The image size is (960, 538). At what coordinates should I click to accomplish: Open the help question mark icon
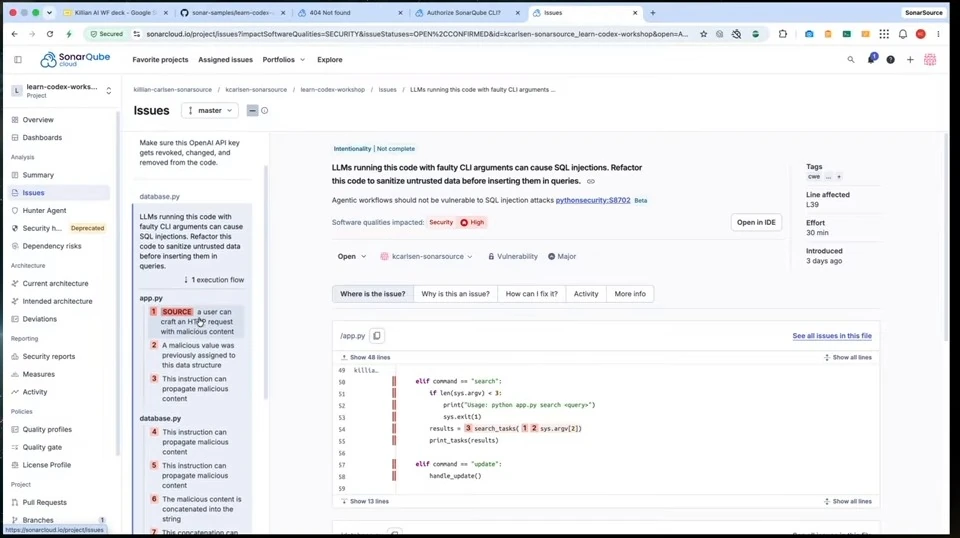click(x=890, y=59)
